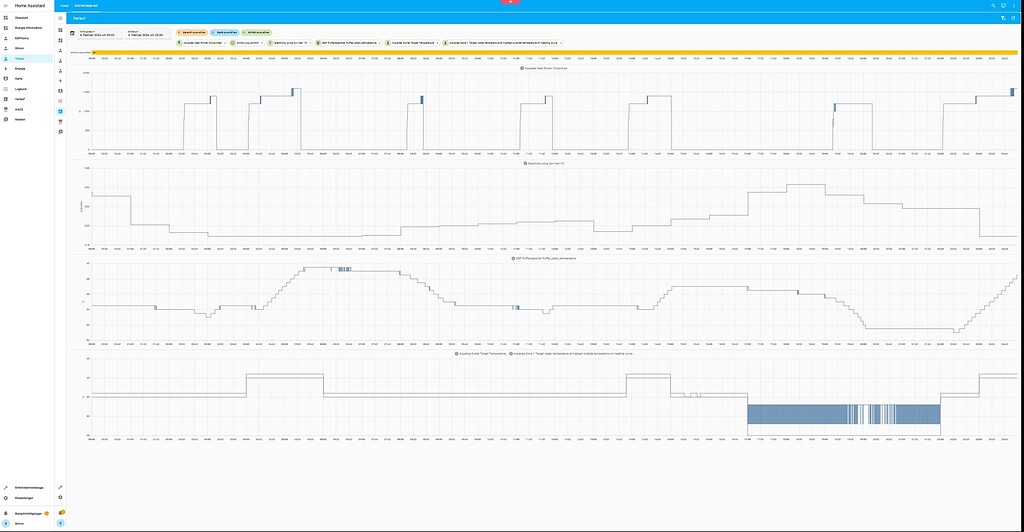Image resolution: width=1024 pixels, height=532 pixels.
Task: Open Verlauf in the labeled sidebar
Action: 27,99
